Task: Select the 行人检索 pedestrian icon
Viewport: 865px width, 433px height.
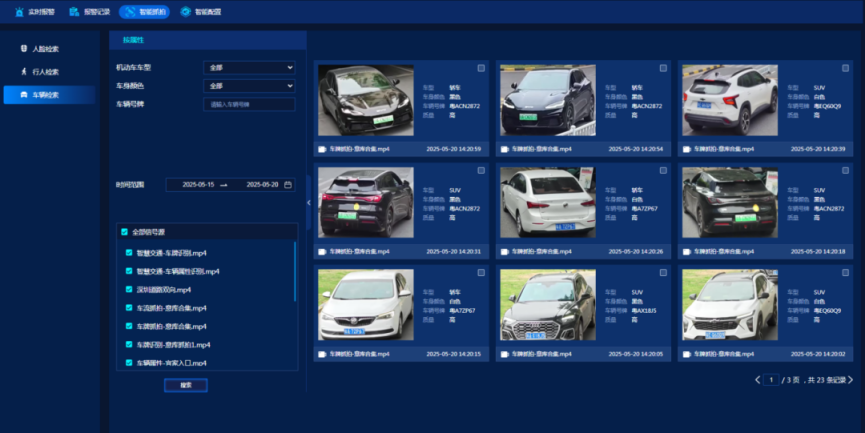Action: coord(24,72)
